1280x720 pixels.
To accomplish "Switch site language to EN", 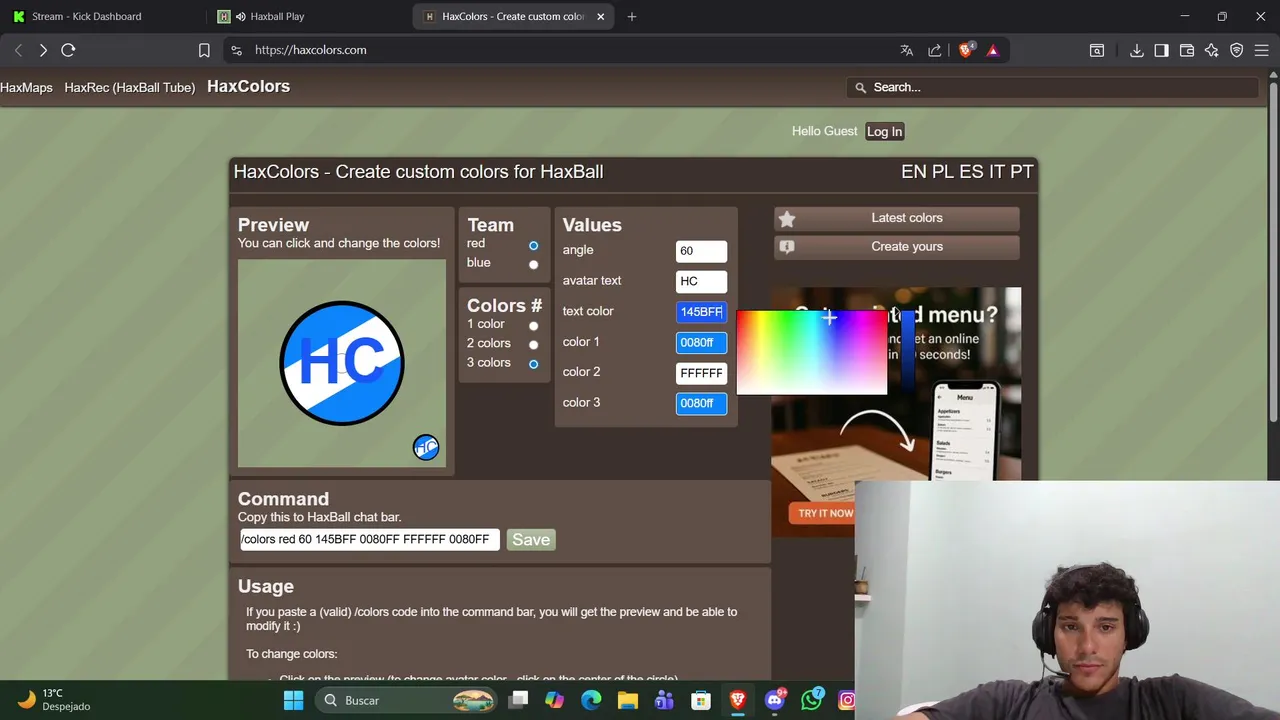I will point(914,172).
